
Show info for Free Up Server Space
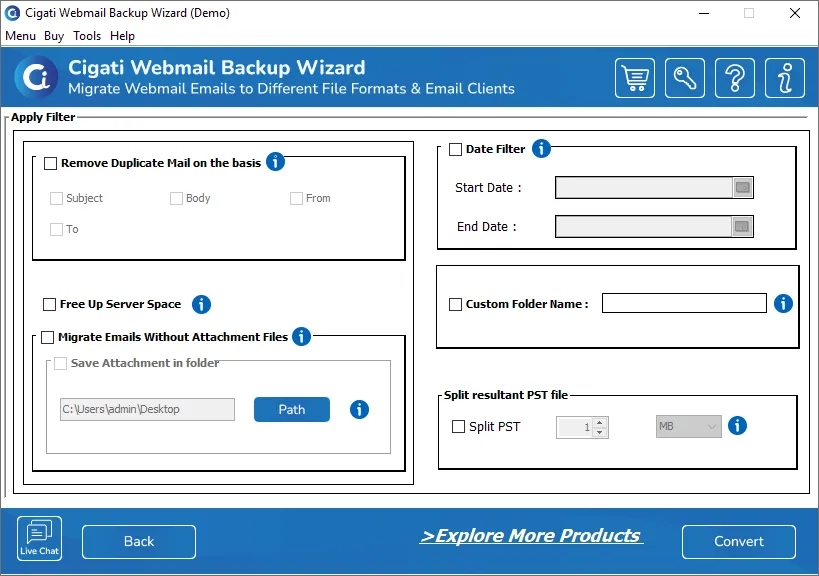[201, 304]
